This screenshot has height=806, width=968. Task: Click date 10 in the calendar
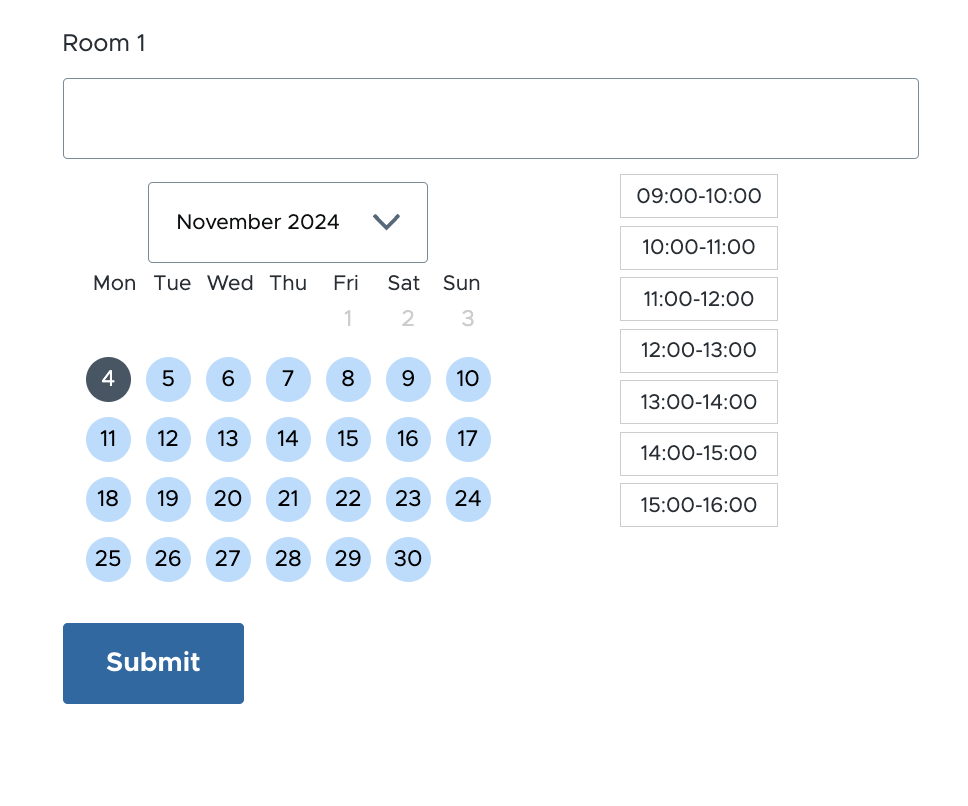[468, 379]
